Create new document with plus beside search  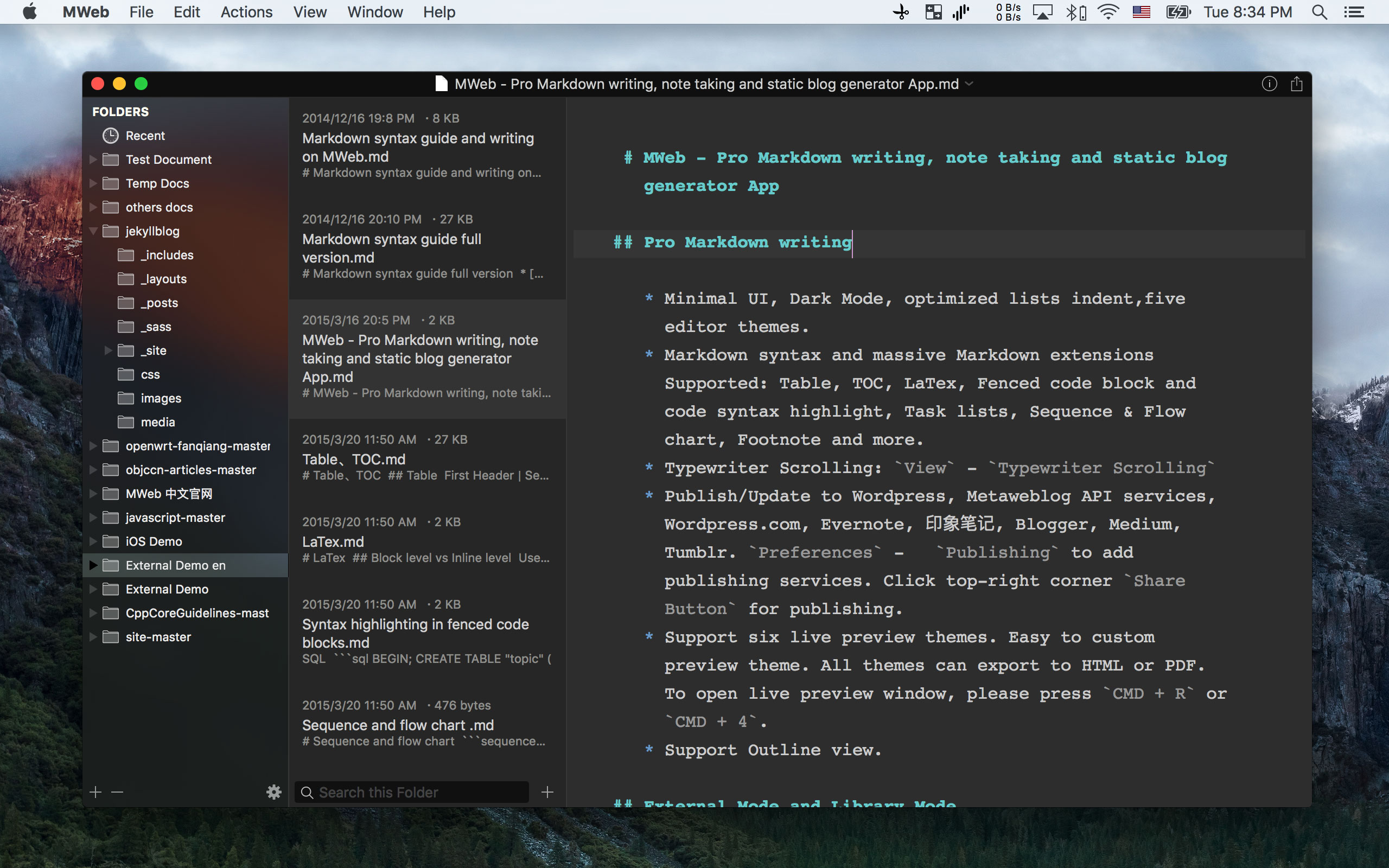point(547,792)
